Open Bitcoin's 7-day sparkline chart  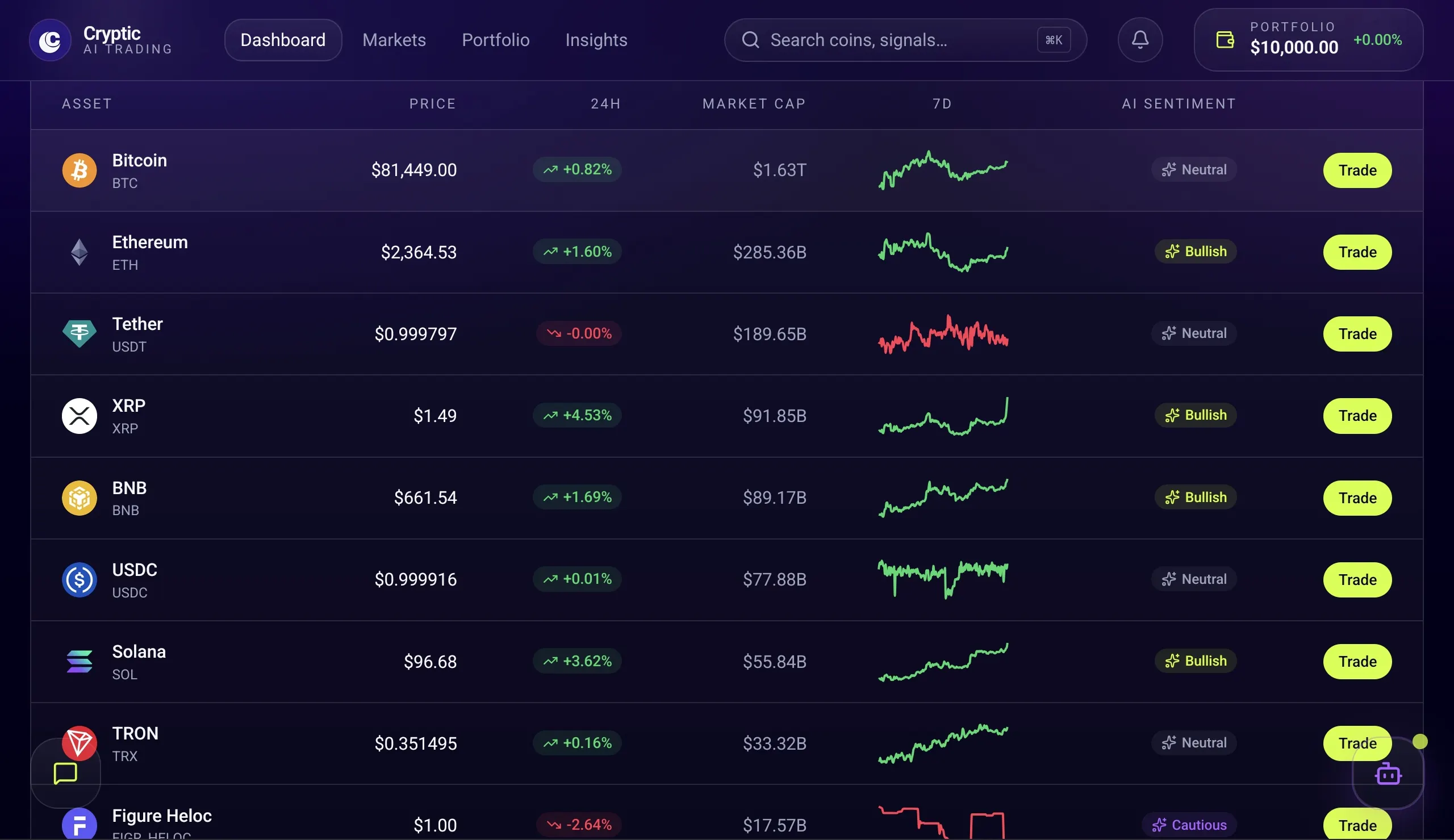[943, 170]
